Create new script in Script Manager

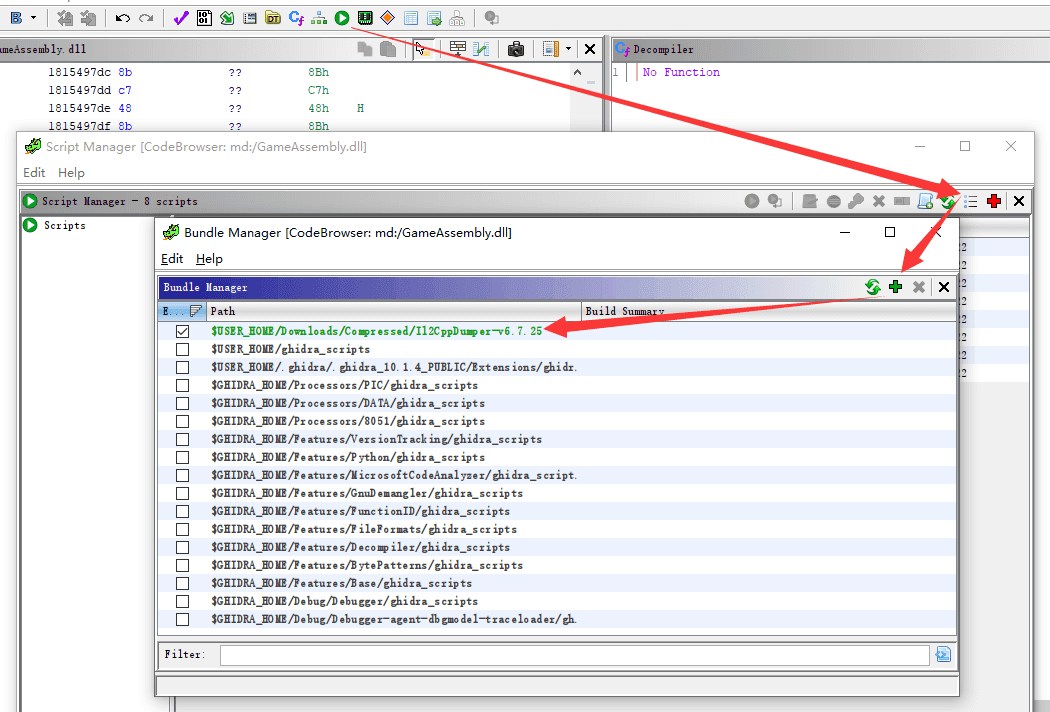click(x=926, y=201)
